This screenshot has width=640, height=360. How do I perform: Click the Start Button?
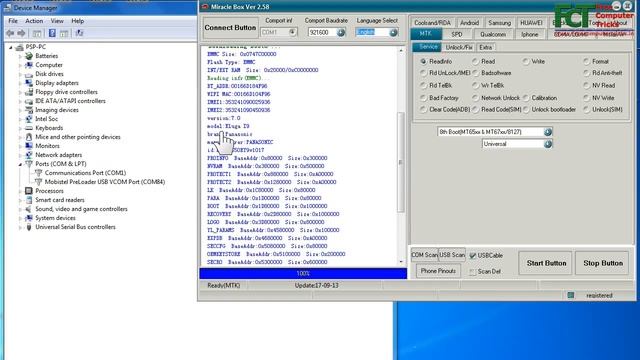[x=546, y=263]
